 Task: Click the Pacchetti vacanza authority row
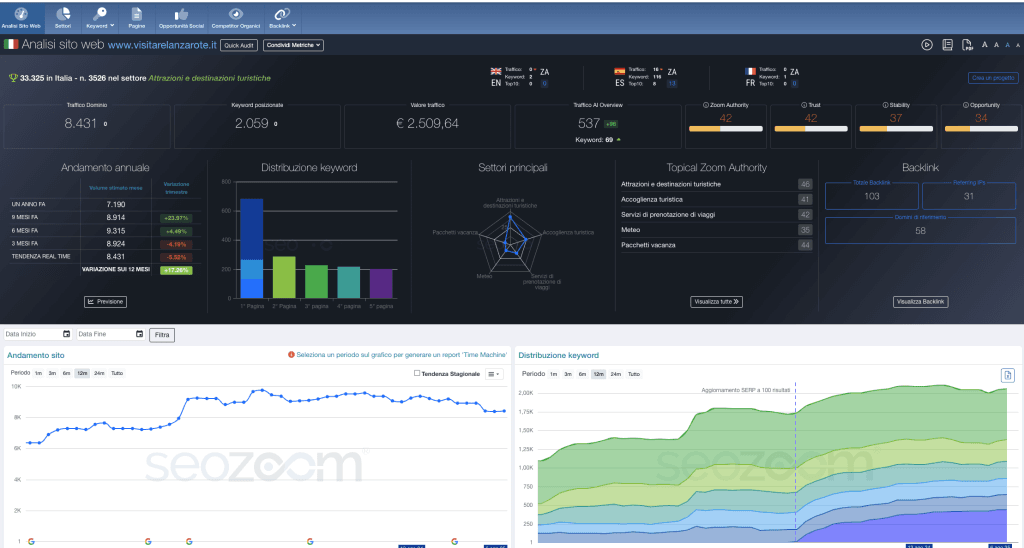pyautogui.click(x=716, y=245)
